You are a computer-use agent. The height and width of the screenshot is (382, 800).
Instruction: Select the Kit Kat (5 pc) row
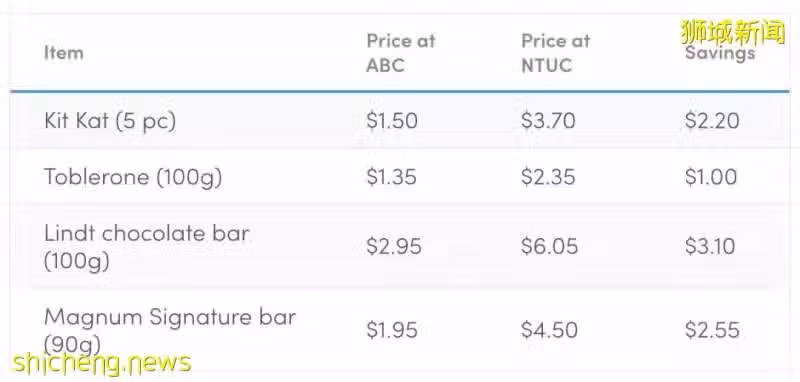(399, 121)
